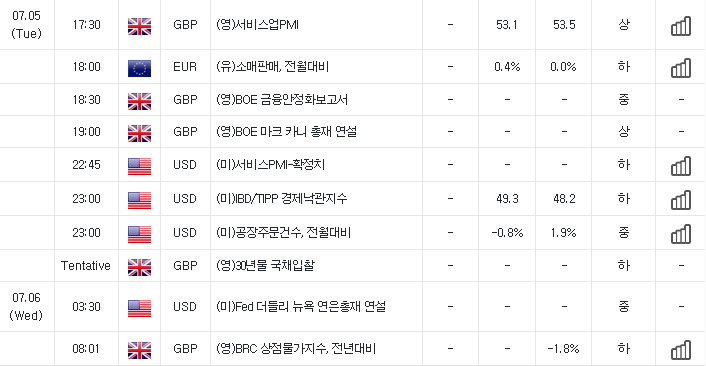706x366 pixels.
Task: Click US flag in 03:30 row
Action: coord(139,308)
